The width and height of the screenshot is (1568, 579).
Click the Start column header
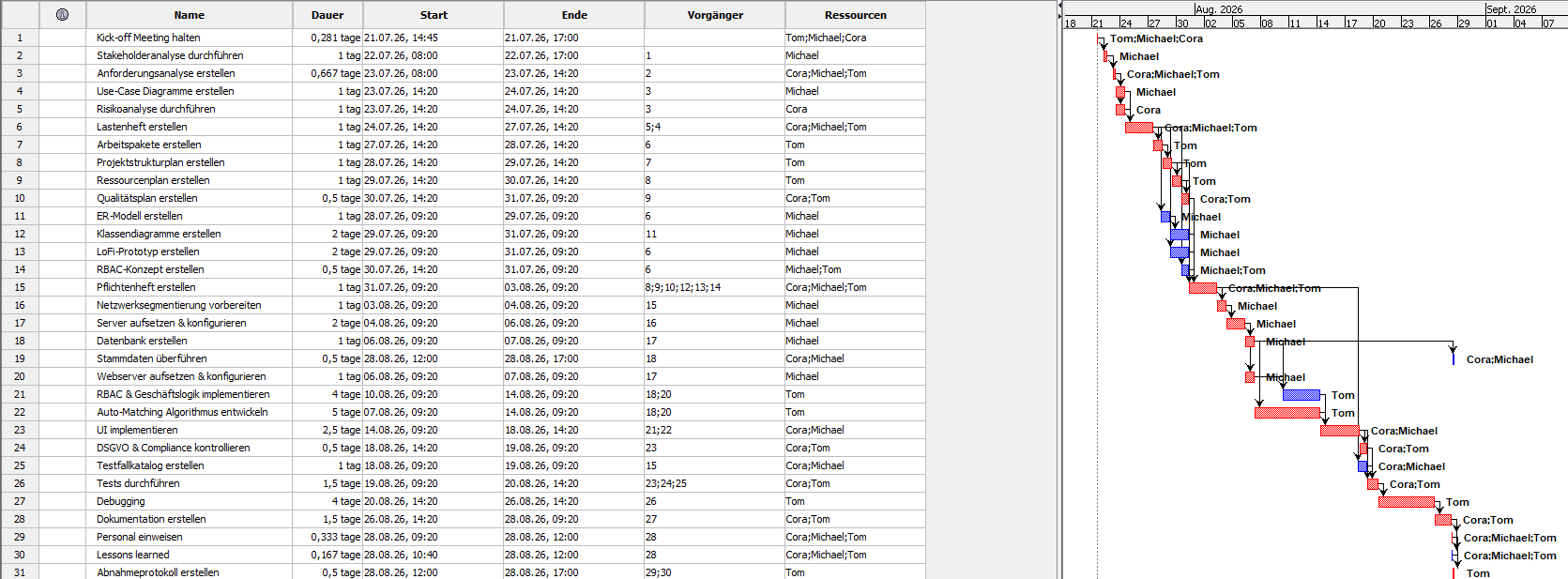pyautogui.click(x=434, y=15)
